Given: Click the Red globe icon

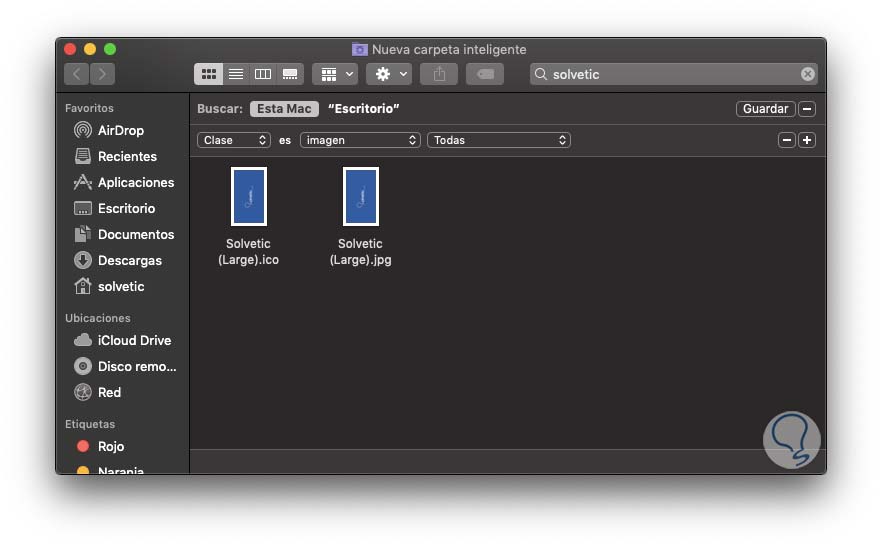Looking at the screenshot, I should (x=83, y=392).
